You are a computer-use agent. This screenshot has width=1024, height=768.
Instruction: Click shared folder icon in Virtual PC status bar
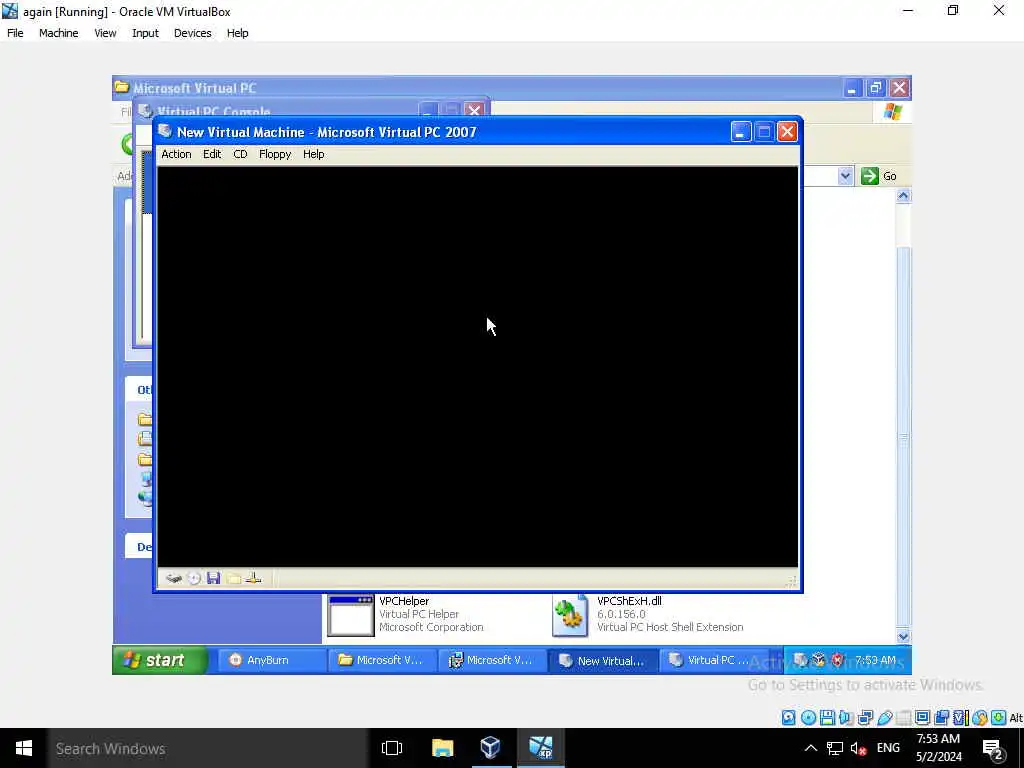[x=234, y=578]
